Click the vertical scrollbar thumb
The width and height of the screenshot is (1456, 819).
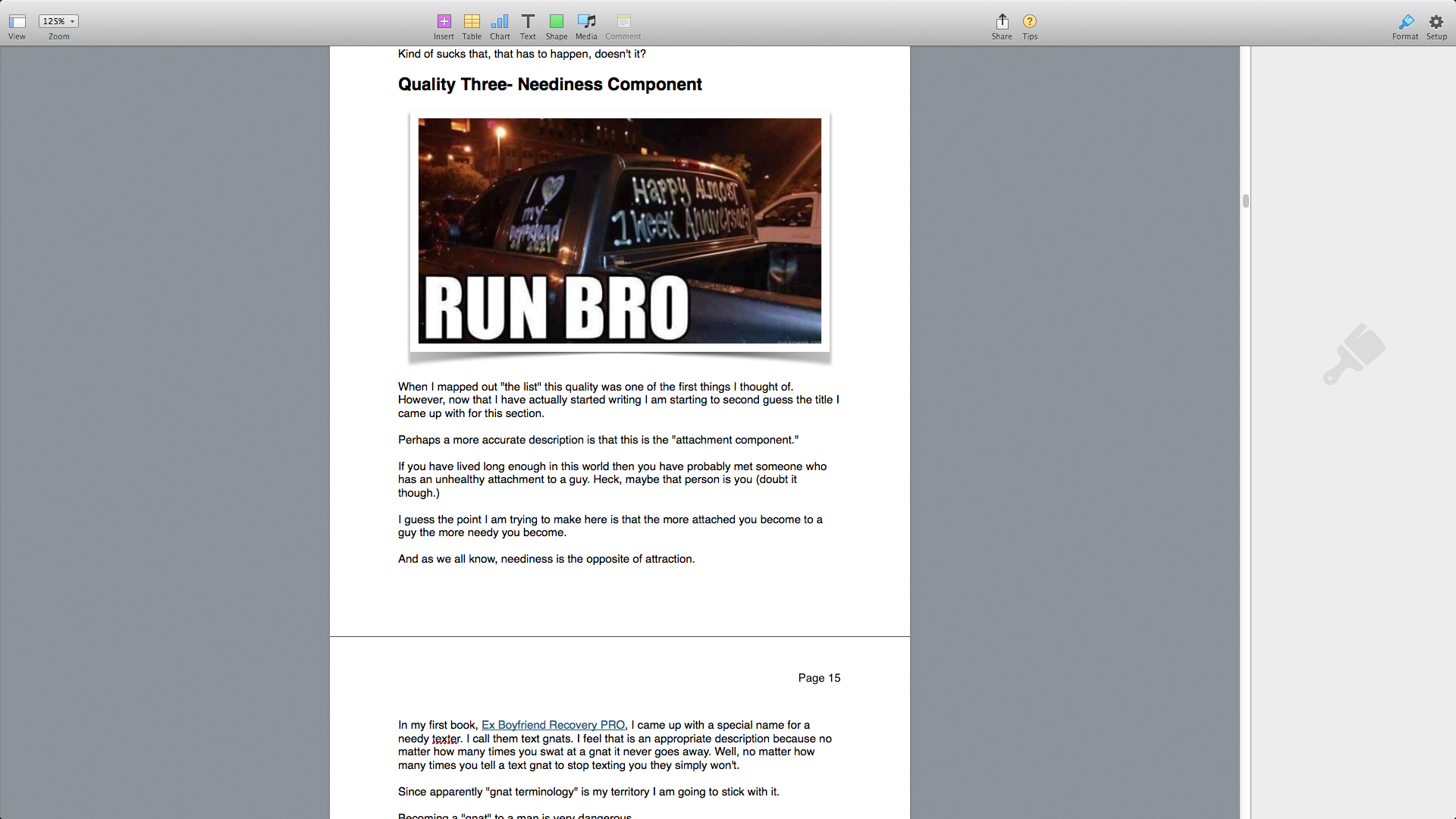pos(1245,201)
